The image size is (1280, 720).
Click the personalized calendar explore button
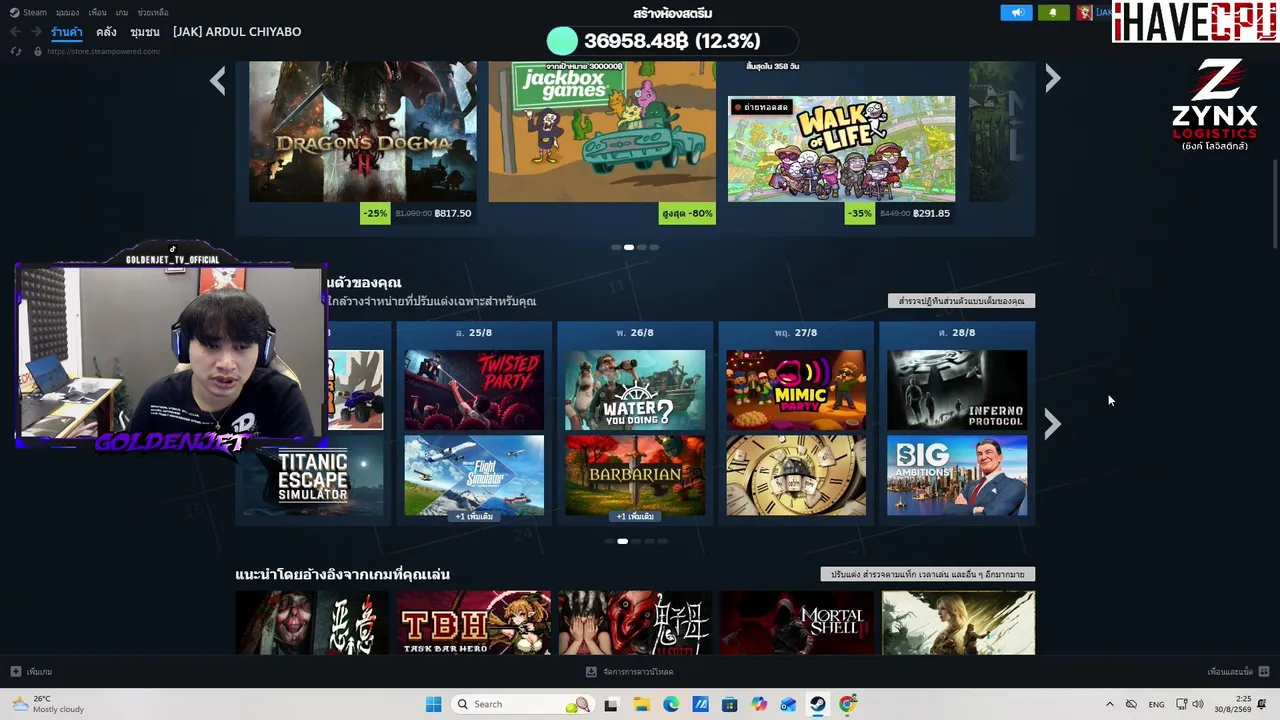(961, 301)
